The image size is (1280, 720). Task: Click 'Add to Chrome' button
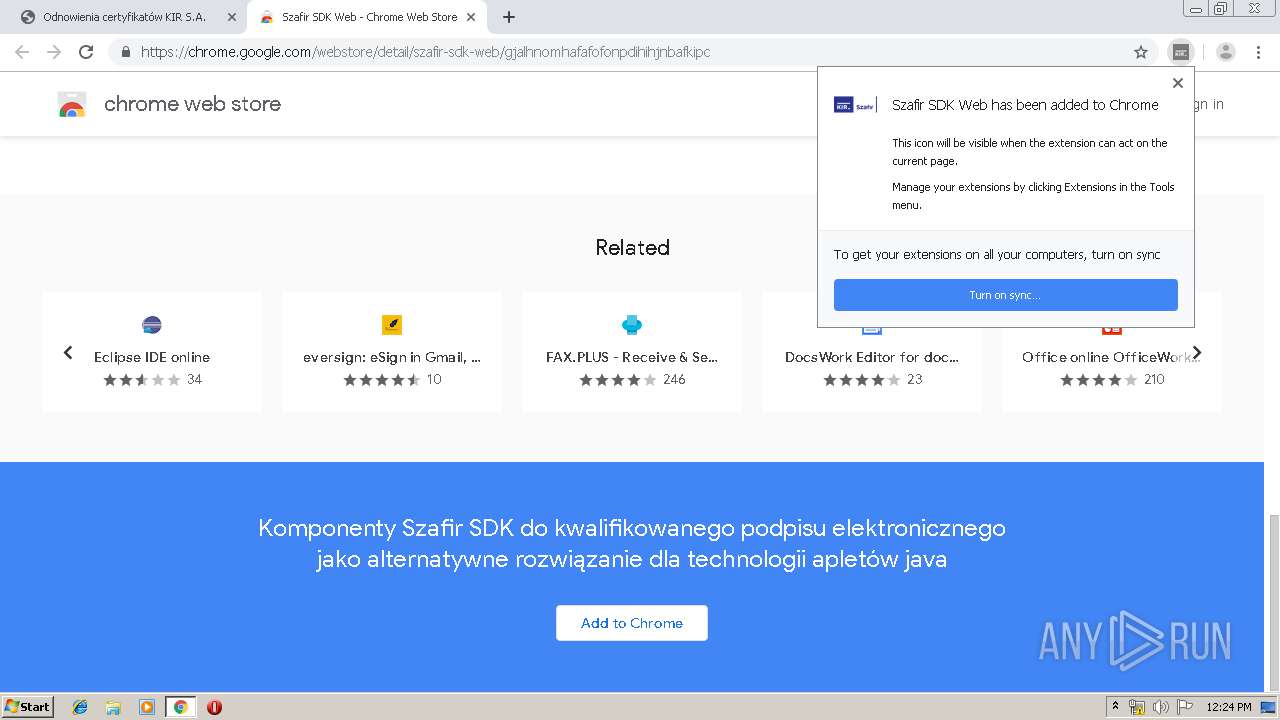click(x=632, y=623)
